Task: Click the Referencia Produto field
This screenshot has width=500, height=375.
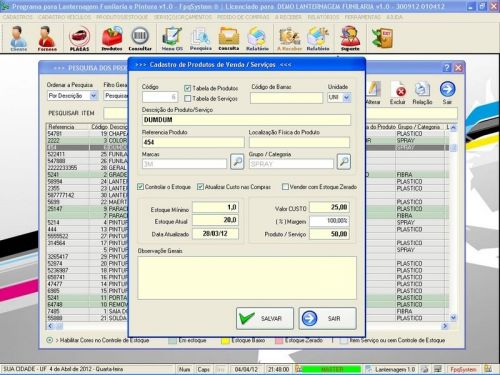Action: (x=193, y=142)
